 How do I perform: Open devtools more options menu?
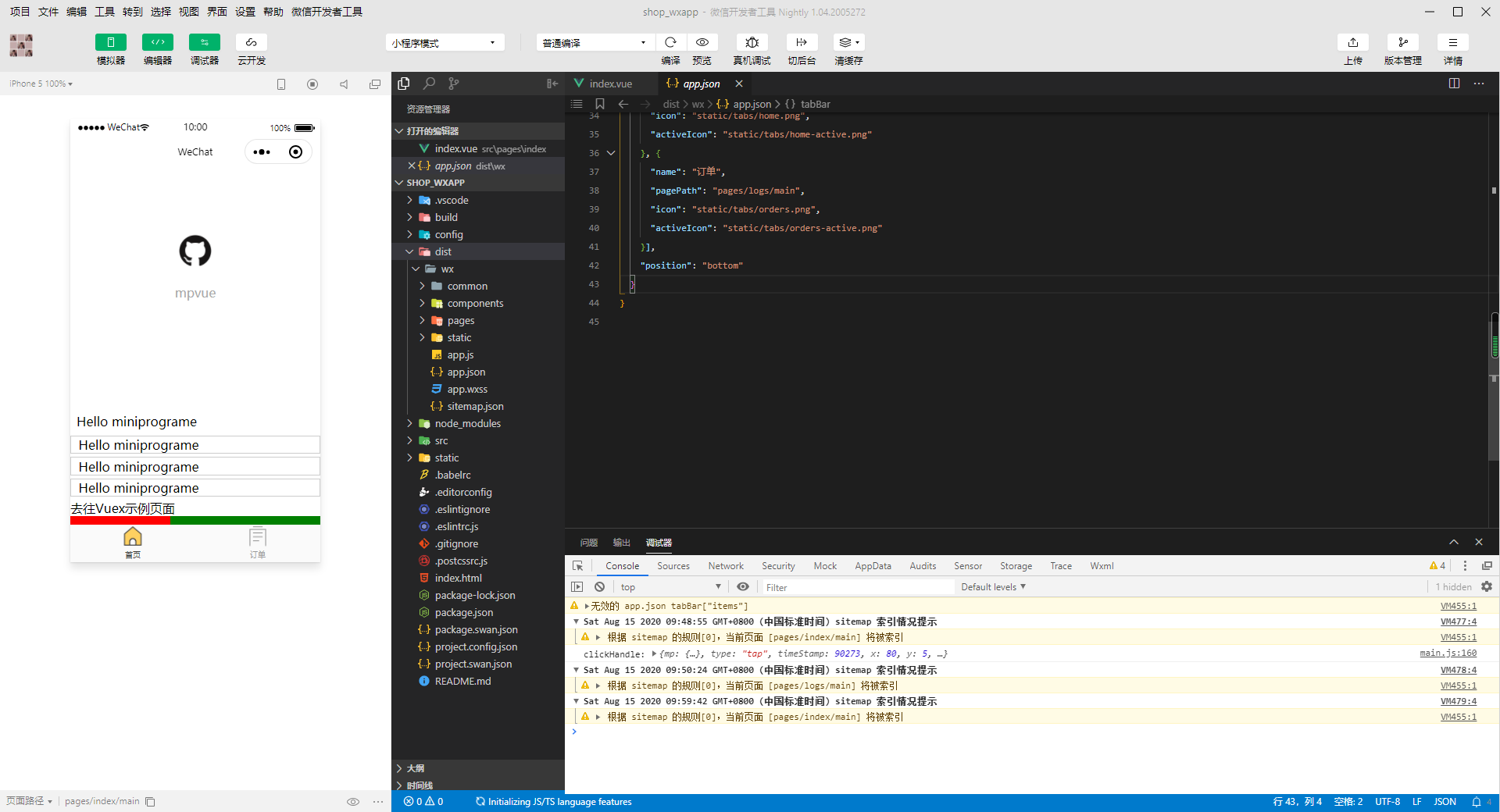[x=1465, y=566]
